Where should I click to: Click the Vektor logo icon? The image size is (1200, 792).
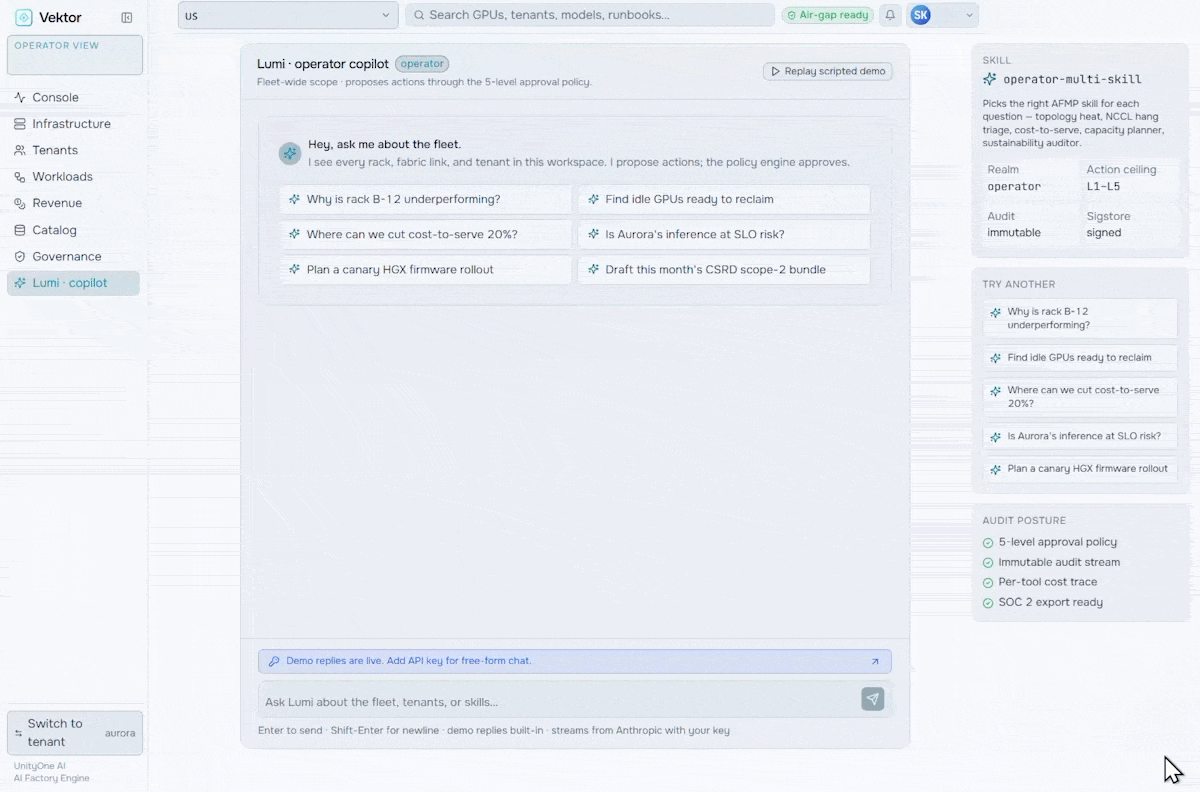[x=24, y=17]
